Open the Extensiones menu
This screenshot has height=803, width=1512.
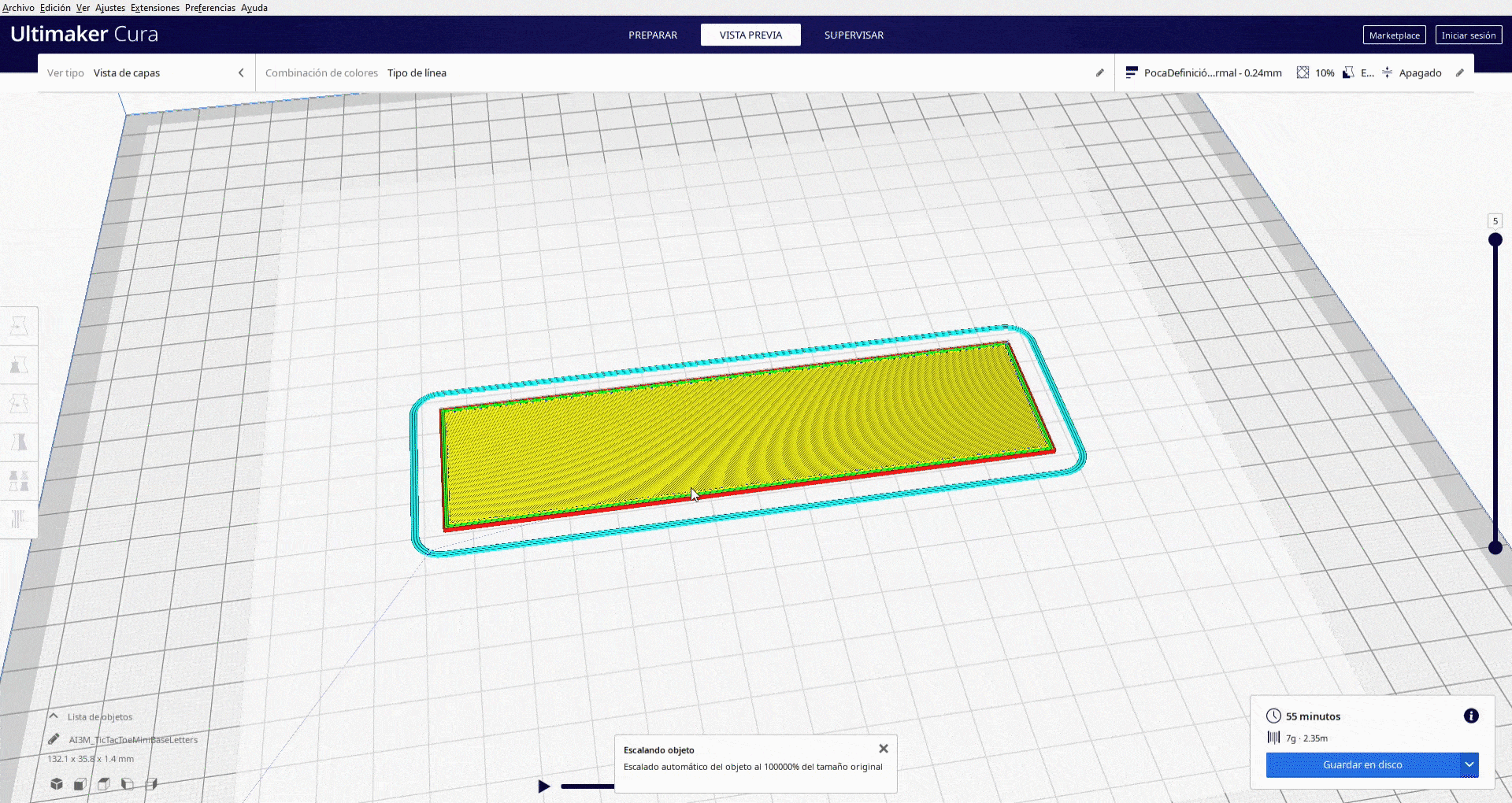pyautogui.click(x=155, y=8)
